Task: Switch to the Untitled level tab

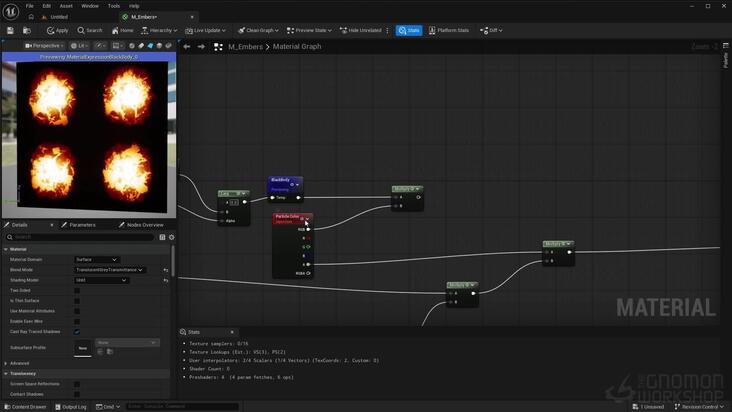Action: coord(59,17)
